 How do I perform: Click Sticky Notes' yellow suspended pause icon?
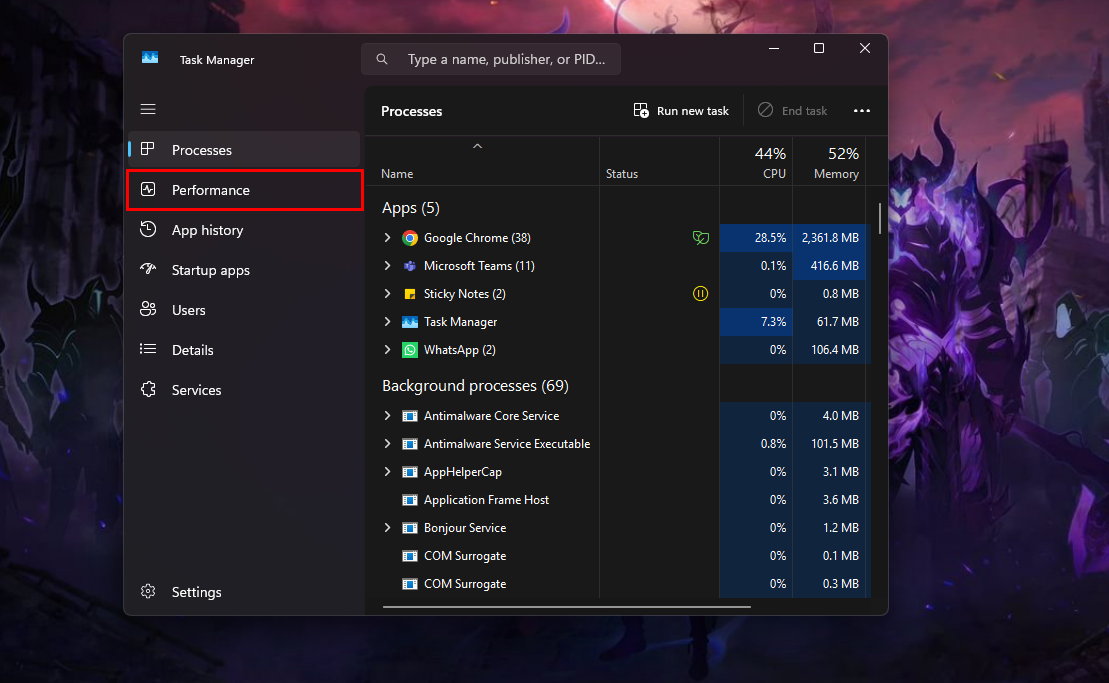pyautogui.click(x=700, y=294)
